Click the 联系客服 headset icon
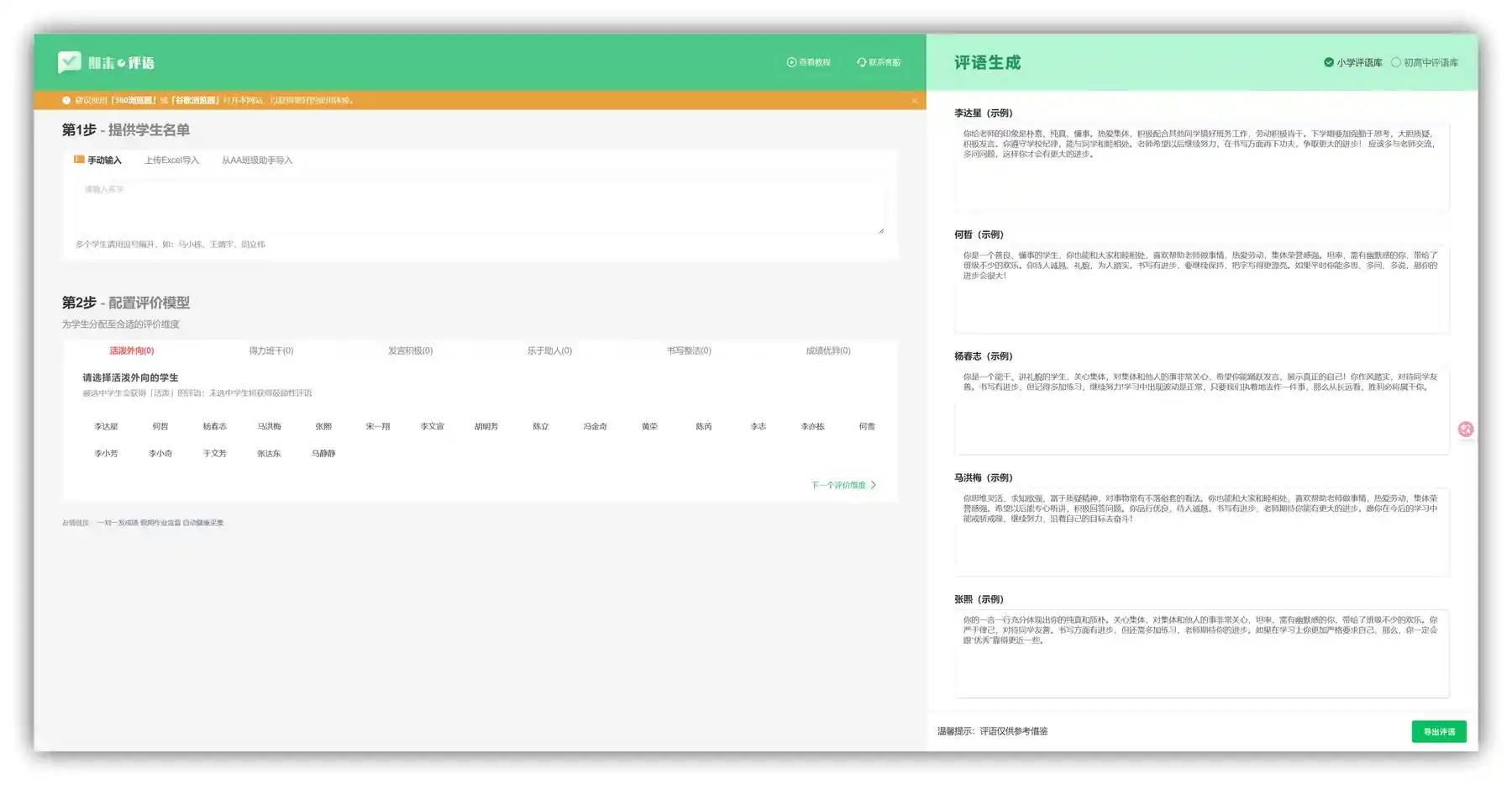 pos(861,62)
